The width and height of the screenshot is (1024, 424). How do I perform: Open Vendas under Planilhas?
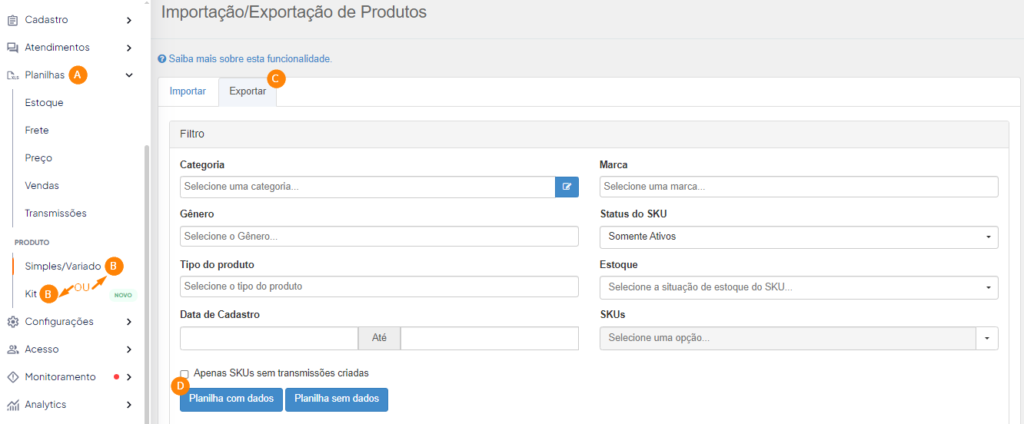click(x=42, y=186)
